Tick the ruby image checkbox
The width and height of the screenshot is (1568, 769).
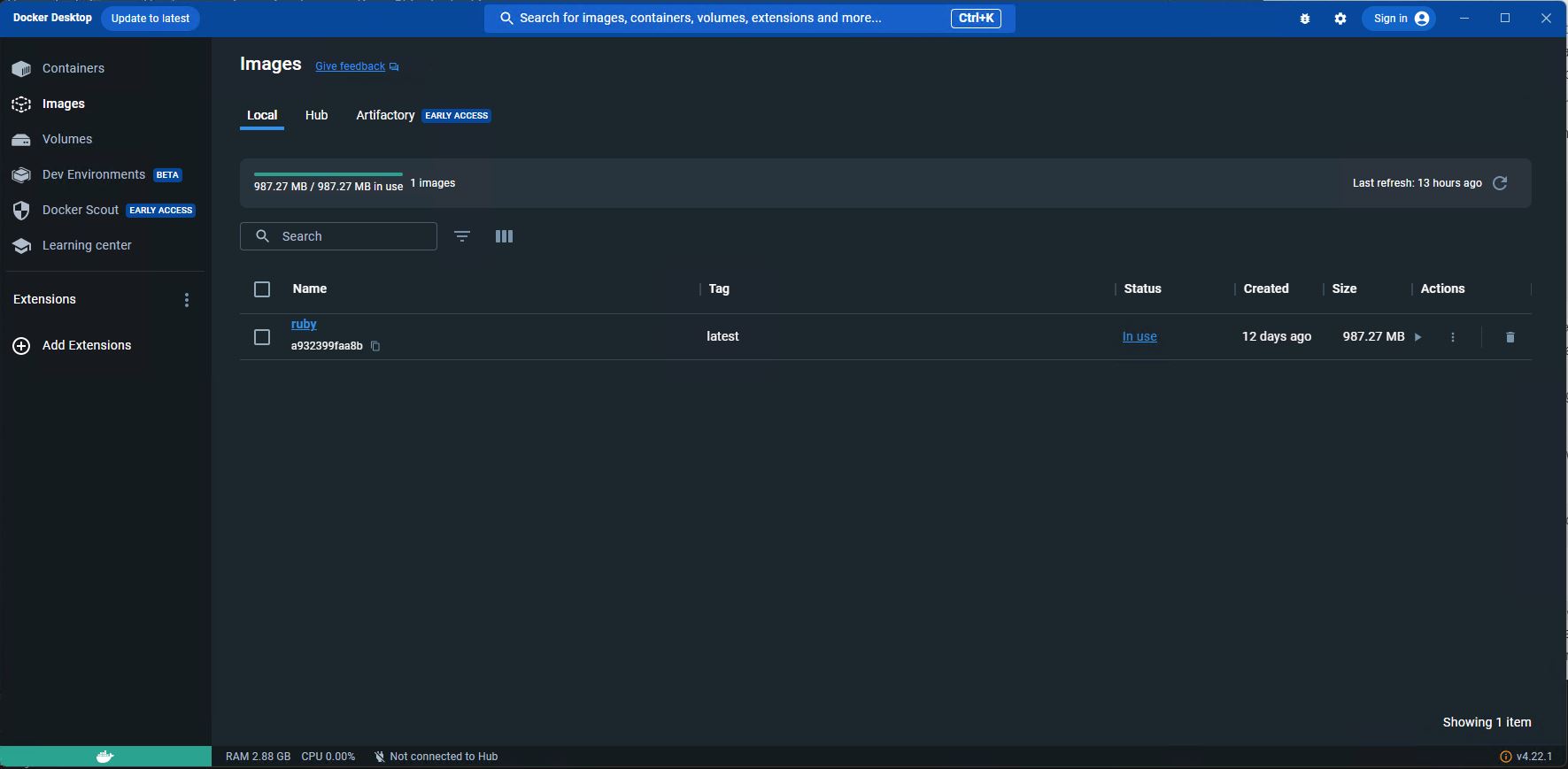(x=262, y=337)
